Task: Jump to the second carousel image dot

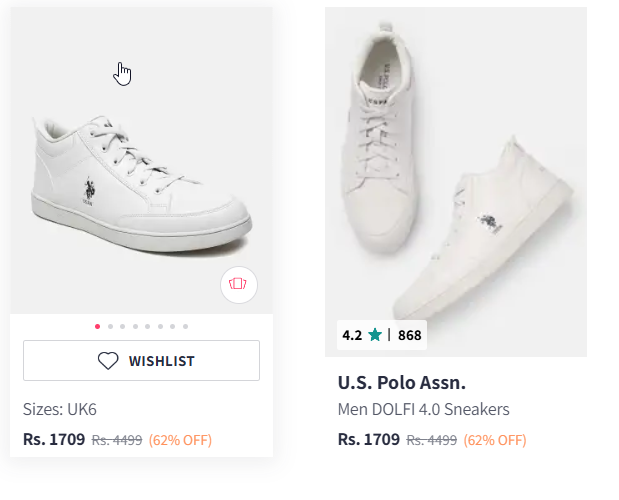Action: (x=110, y=326)
